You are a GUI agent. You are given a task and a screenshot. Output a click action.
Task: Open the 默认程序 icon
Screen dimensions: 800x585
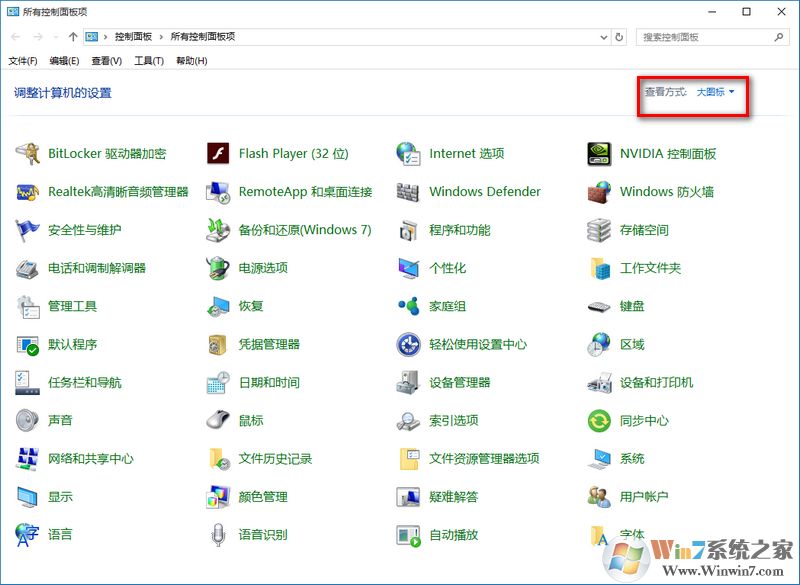pyautogui.click(x=28, y=345)
